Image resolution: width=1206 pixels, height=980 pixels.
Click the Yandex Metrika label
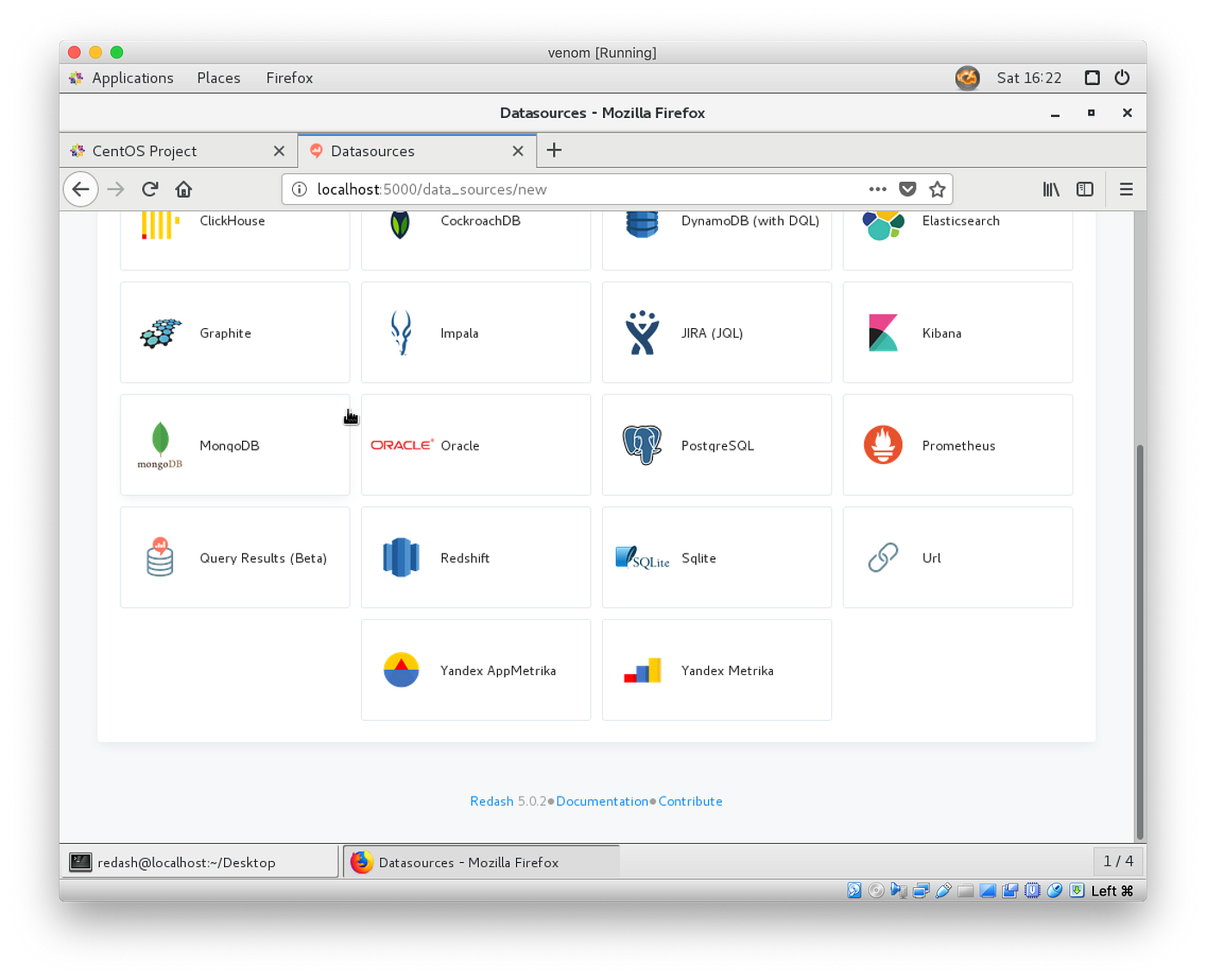(727, 671)
